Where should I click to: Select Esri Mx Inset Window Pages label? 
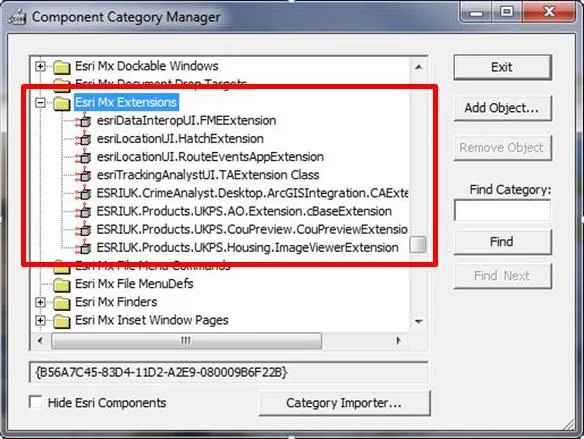[x=152, y=320]
